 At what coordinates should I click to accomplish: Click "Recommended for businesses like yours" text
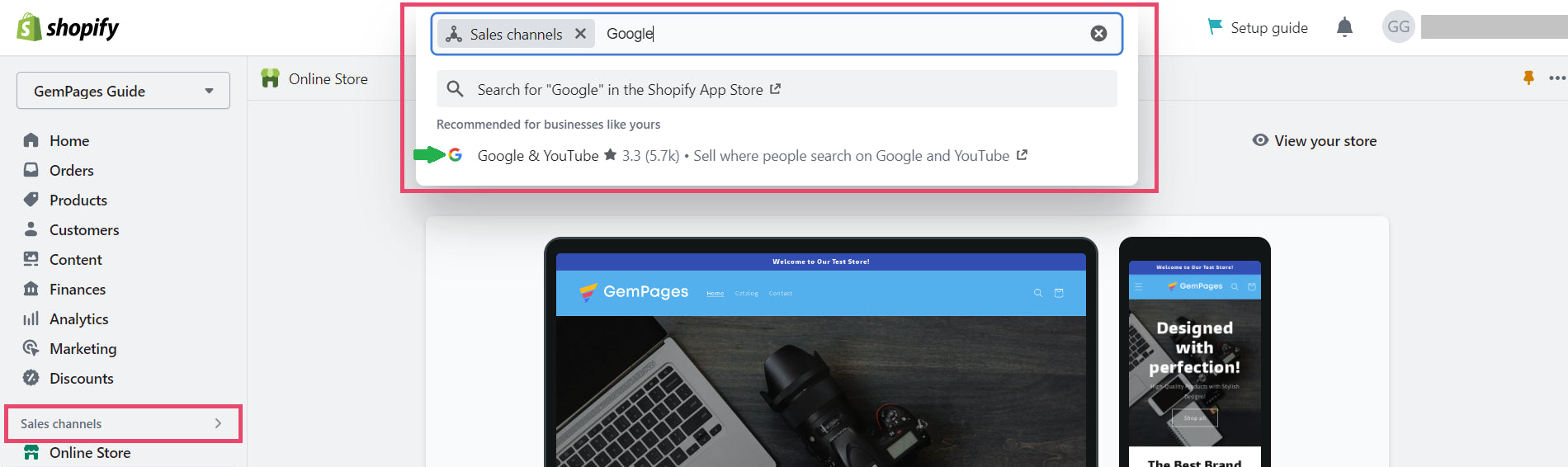[548, 125]
